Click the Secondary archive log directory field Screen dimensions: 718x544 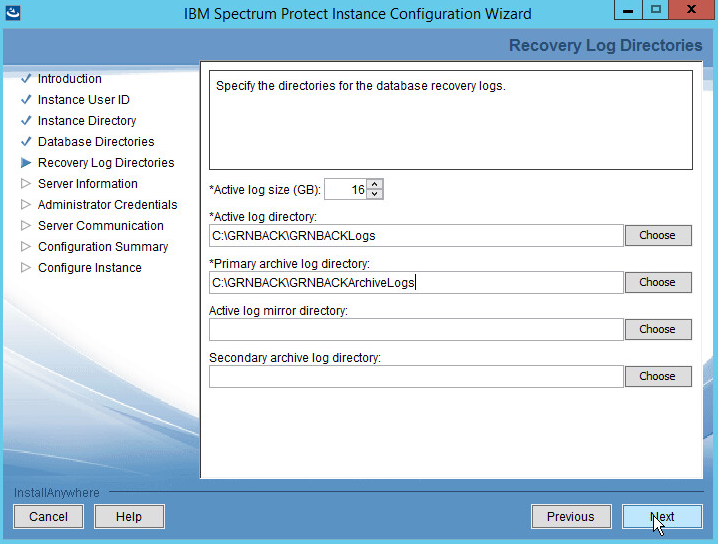click(x=415, y=377)
